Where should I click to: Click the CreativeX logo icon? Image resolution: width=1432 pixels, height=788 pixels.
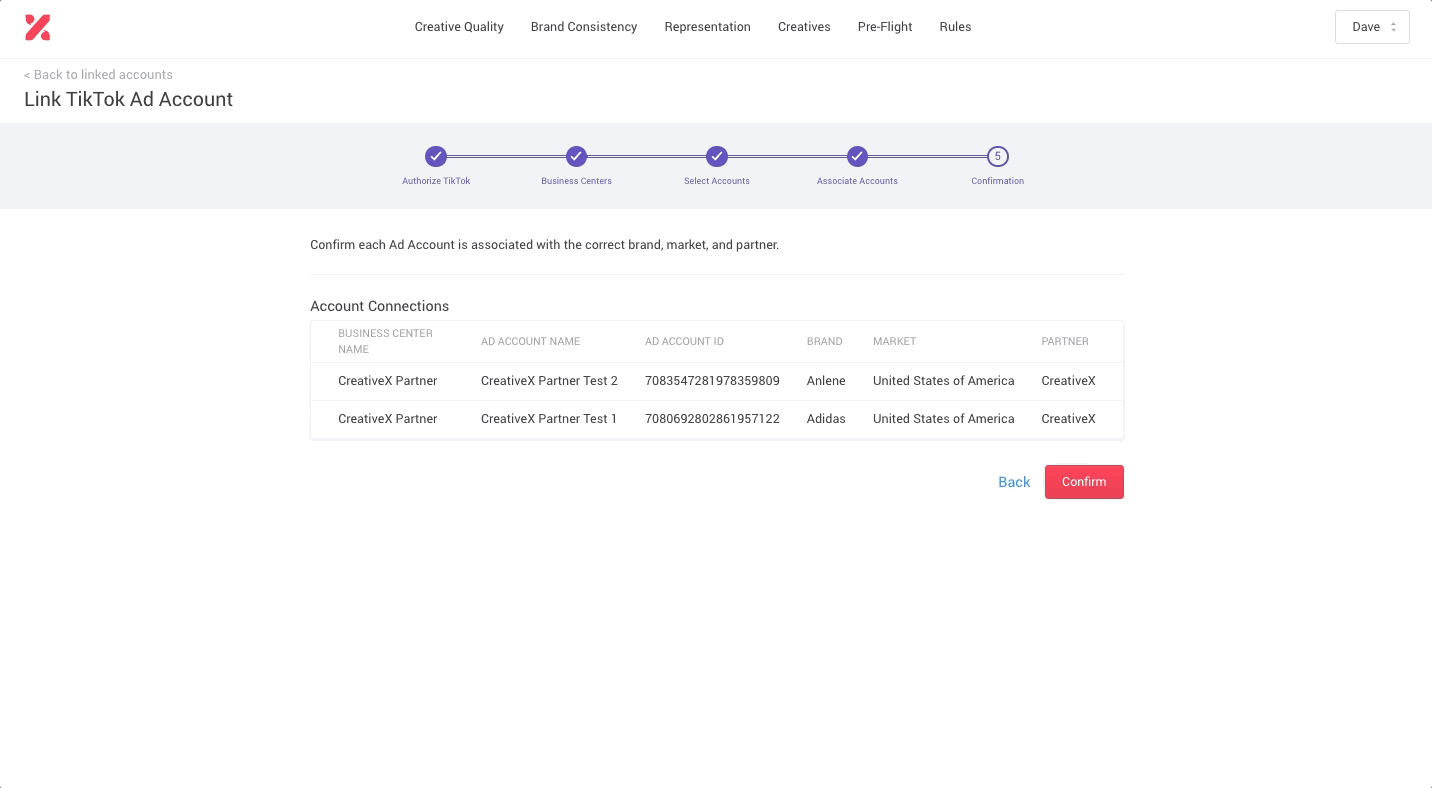[37, 28]
